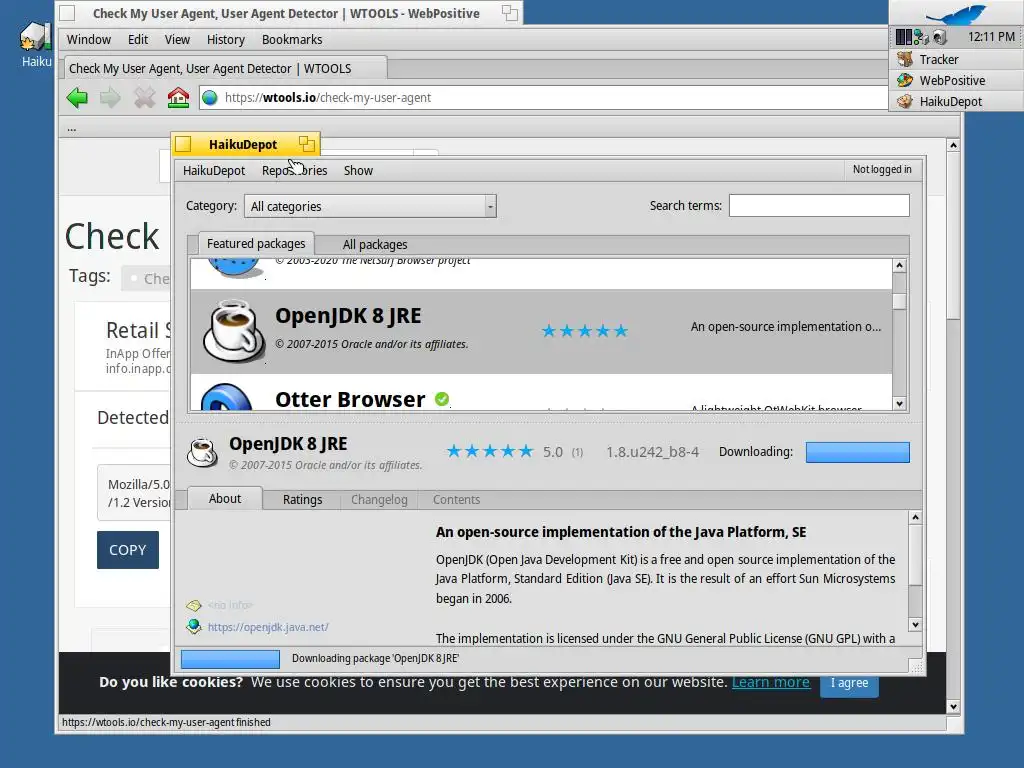The width and height of the screenshot is (1024, 768).
Task: Click the globe icon beside openjdk link
Action: point(194,626)
